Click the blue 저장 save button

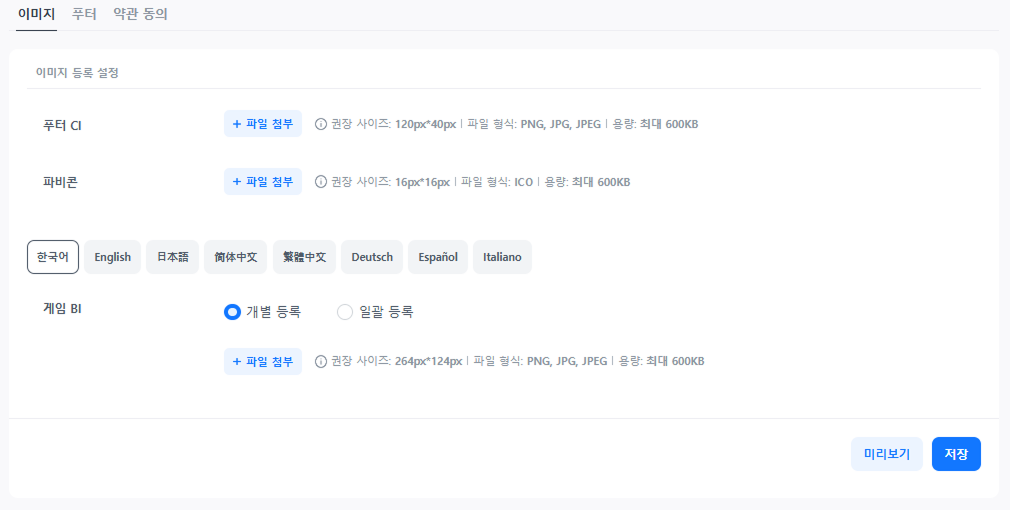pos(956,454)
